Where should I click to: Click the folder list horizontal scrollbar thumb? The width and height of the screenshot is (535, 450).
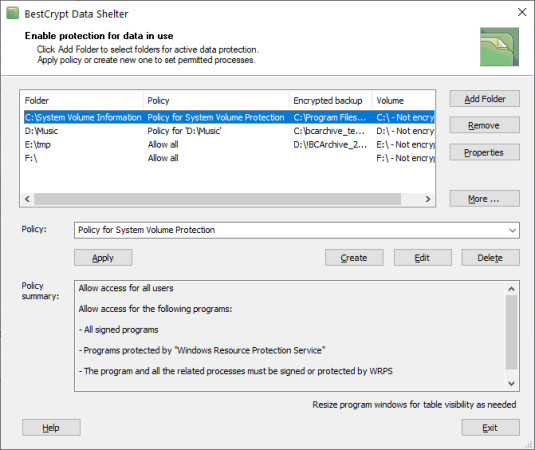point(218,199)
